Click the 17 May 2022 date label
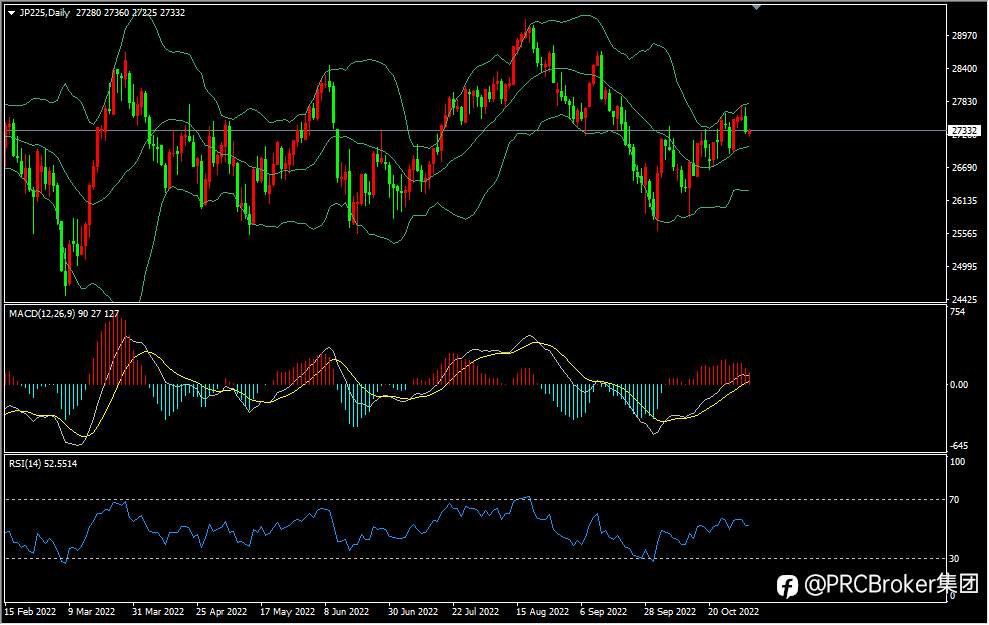This screenshot has height=625, width=989. coord(287,612)
